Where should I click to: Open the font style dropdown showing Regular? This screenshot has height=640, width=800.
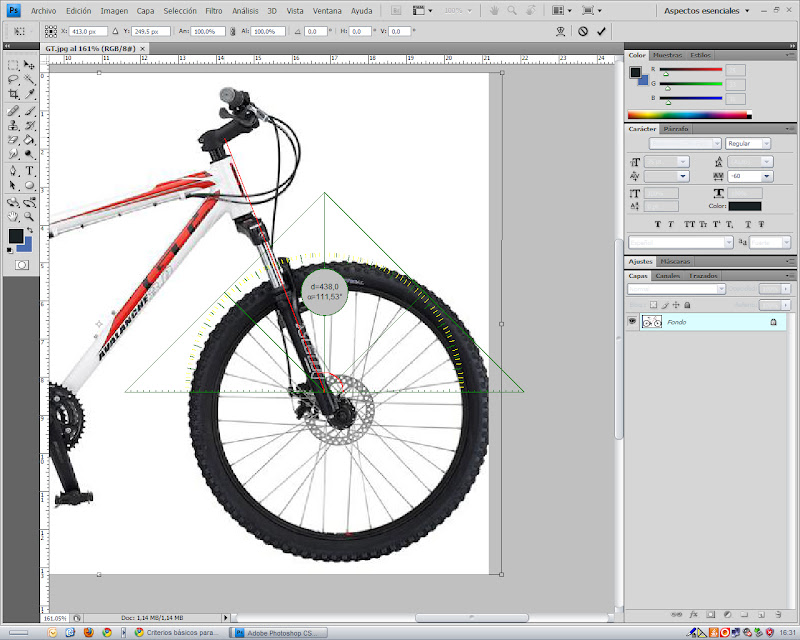tap(749, 144)
